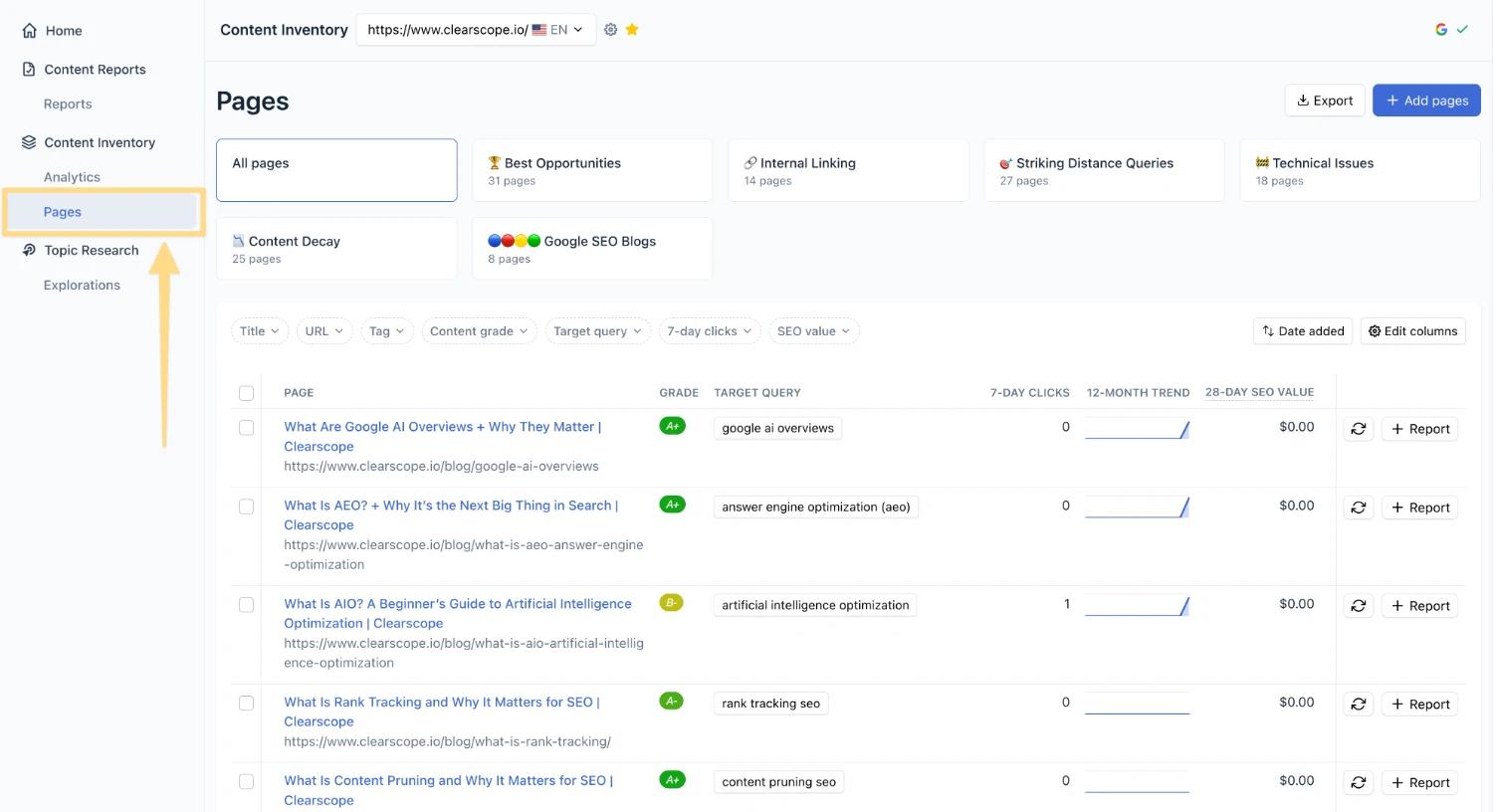The width and height of the screenshot is (1493, 812).
Task: Click the 7-DAY CLICKS column header
Action: pyautogui.click(x=1029, y=393)
